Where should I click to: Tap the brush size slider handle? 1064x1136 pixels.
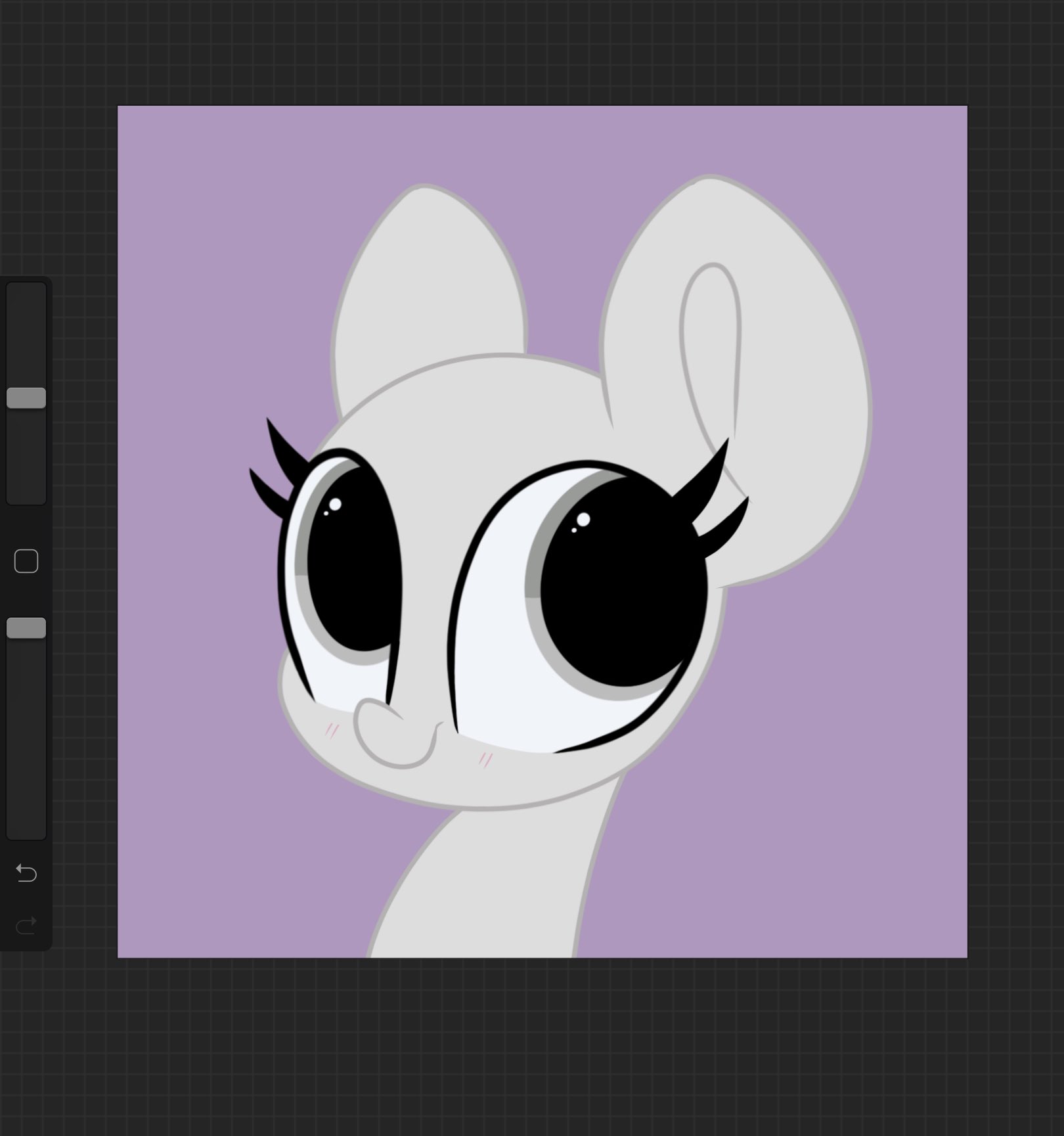[26, 397]
